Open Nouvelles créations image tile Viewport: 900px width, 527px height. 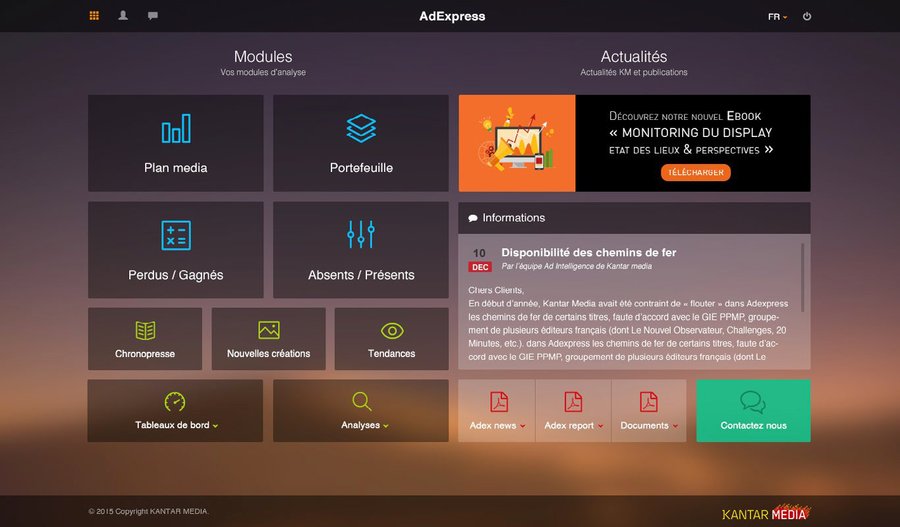[x=268, y=339]
